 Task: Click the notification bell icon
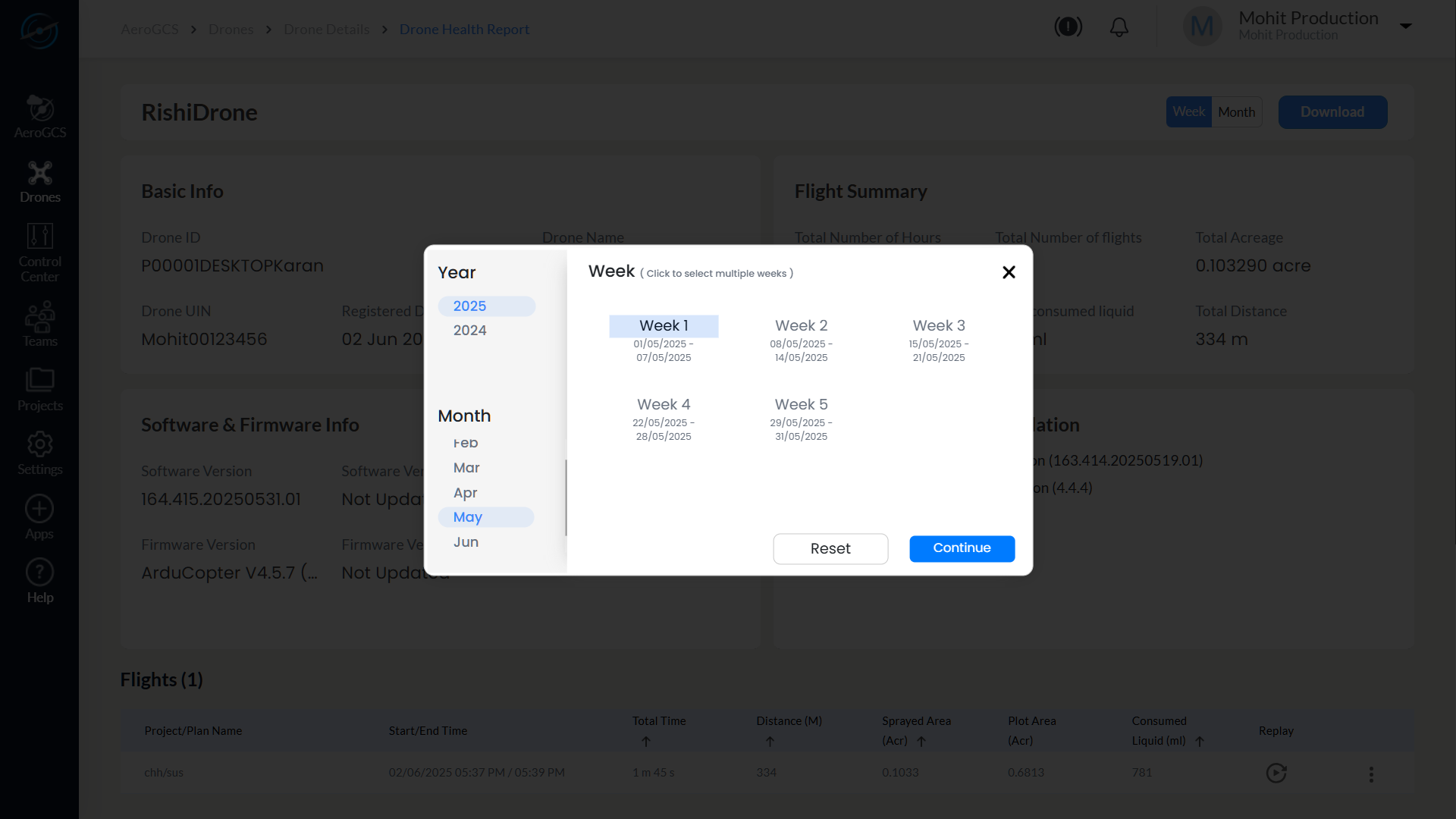1119,28
